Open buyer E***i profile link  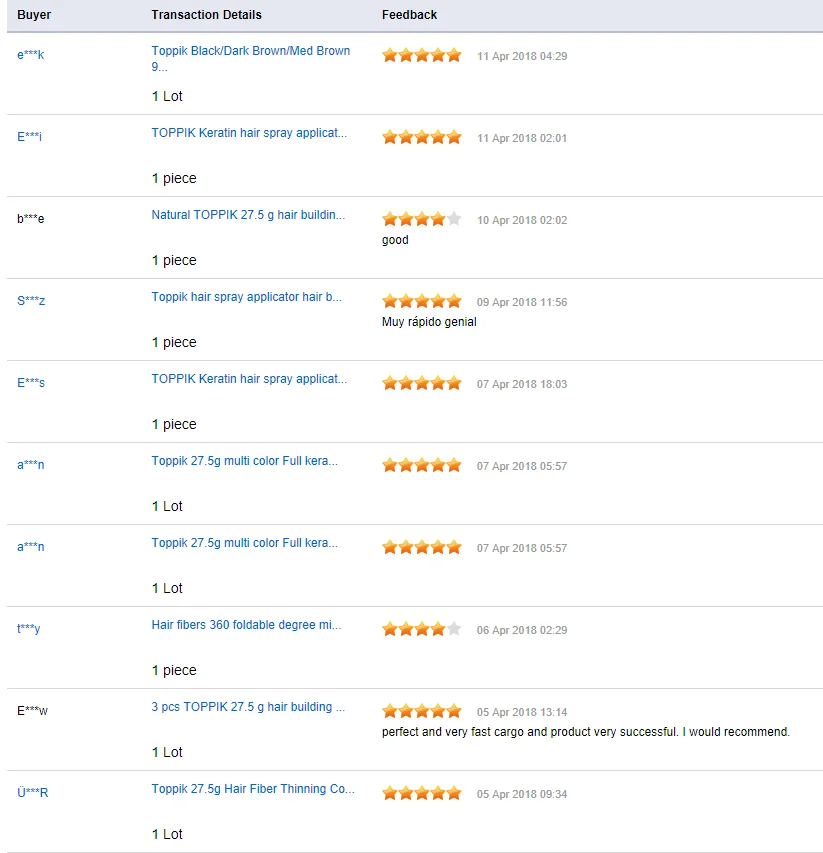[x=29, y=137]
